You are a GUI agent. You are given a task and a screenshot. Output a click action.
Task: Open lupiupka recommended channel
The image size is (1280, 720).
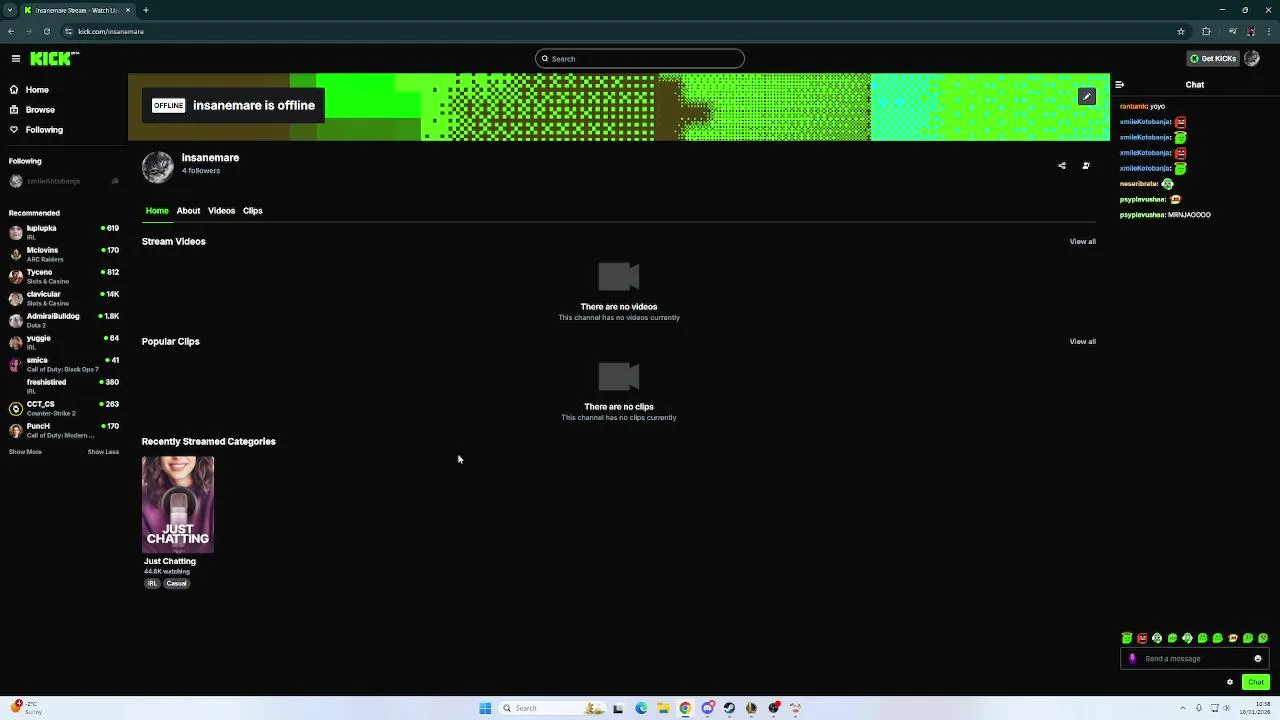63,232
